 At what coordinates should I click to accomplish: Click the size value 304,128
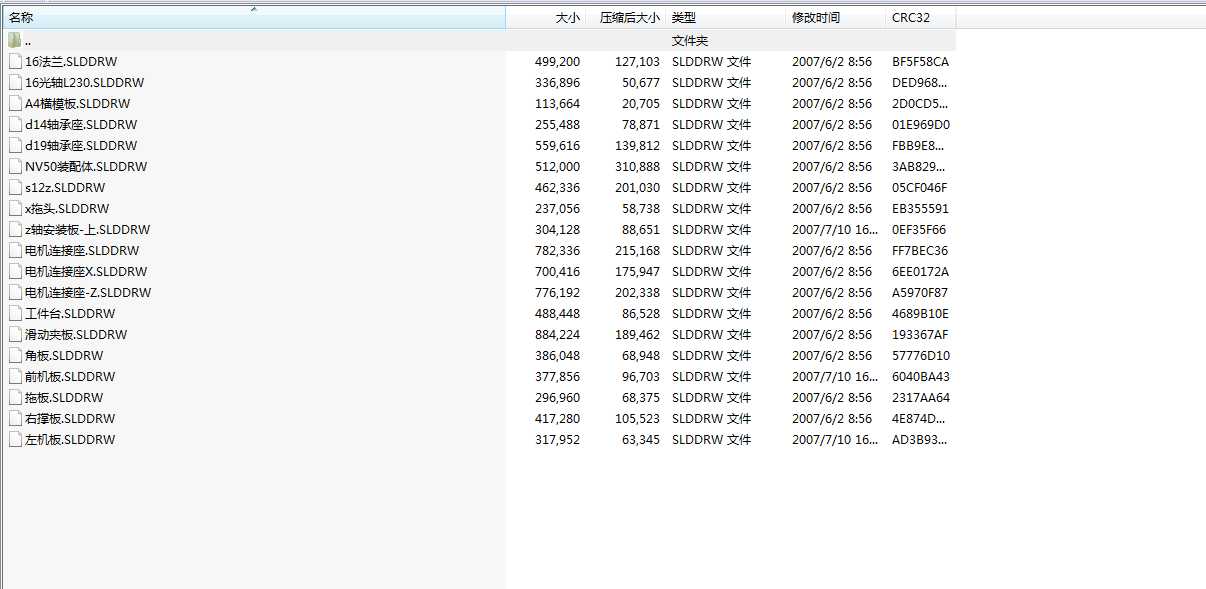(557, 229)
